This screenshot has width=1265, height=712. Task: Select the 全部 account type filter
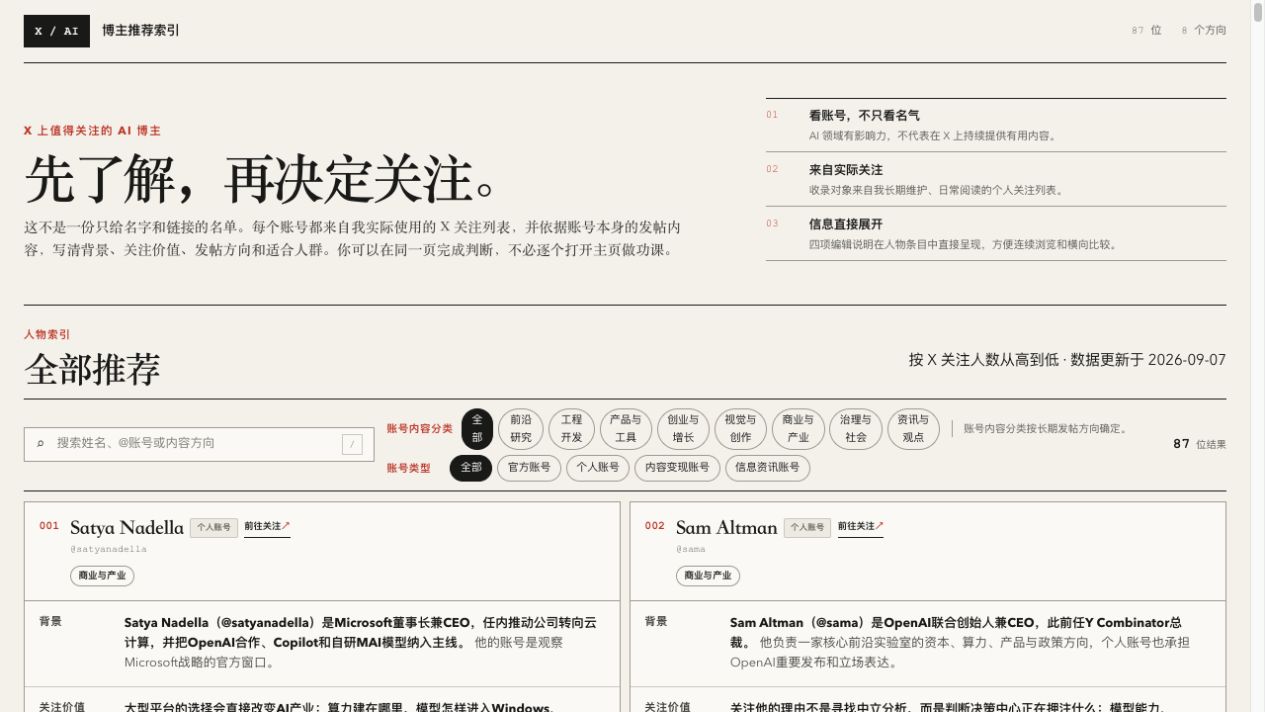pos(471,468)
